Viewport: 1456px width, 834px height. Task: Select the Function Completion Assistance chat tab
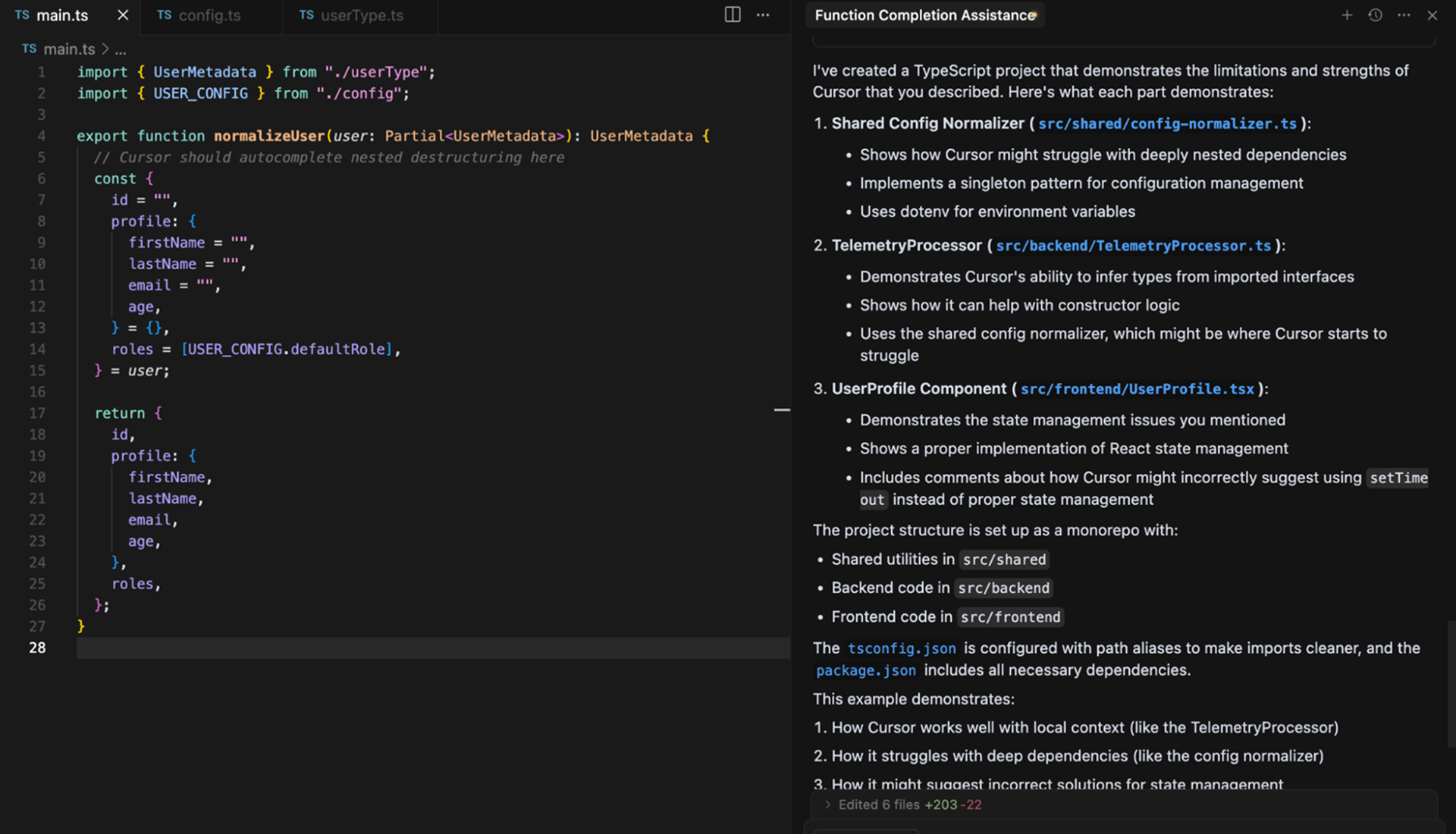pyautogui.click(x=925, y=15)
